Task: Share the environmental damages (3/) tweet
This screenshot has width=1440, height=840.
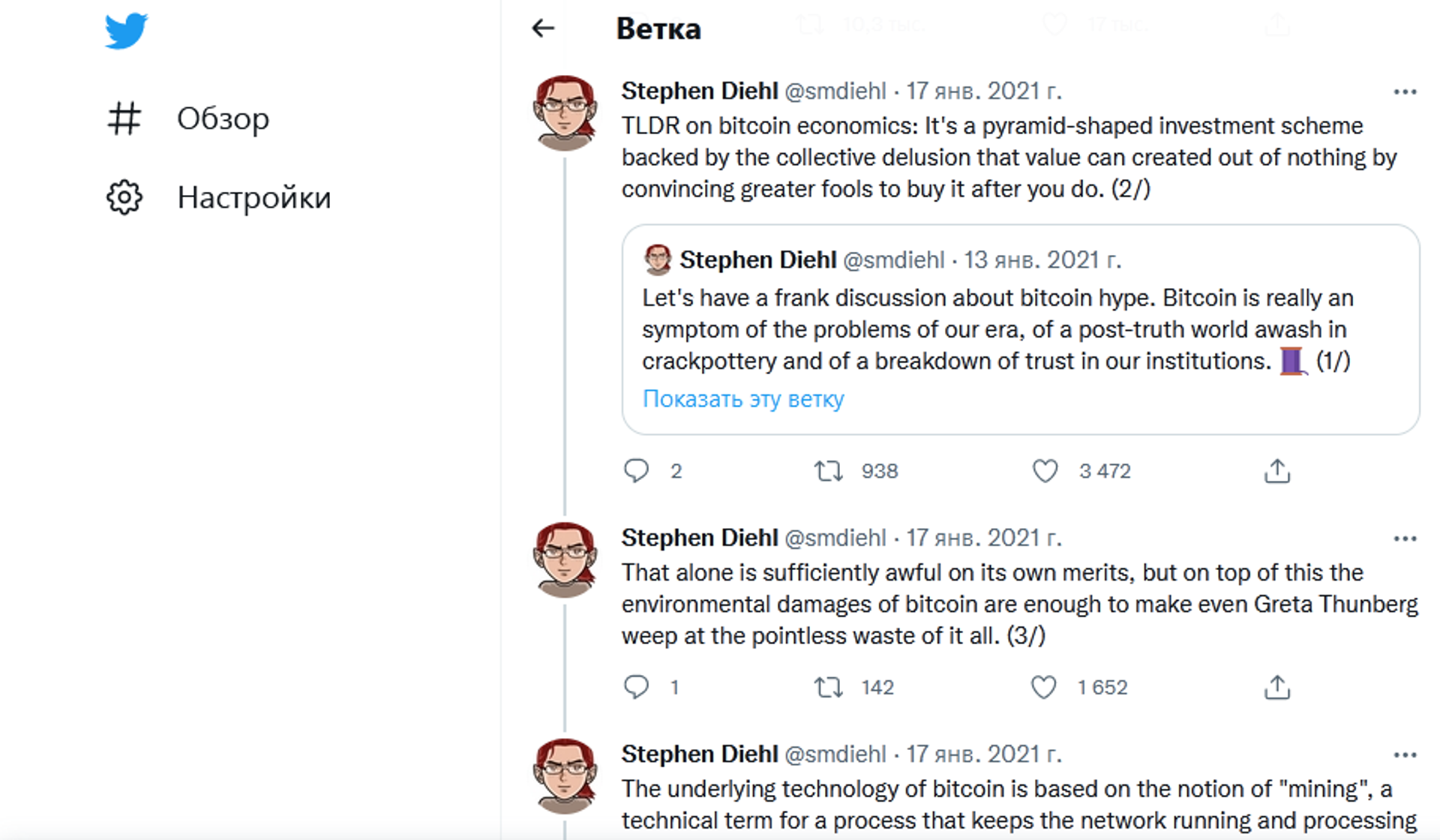Action: [x=1276, y=687]
